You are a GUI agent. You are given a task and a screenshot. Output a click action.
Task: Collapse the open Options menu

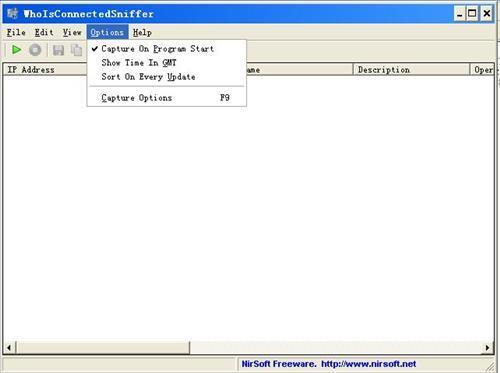[x=107, y=33]
